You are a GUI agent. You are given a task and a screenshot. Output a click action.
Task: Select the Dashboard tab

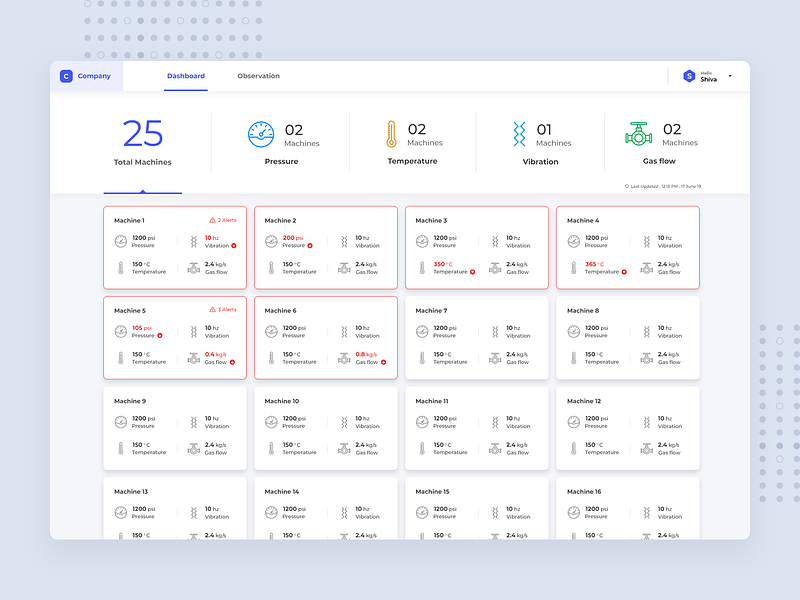(x=186, y=75)
